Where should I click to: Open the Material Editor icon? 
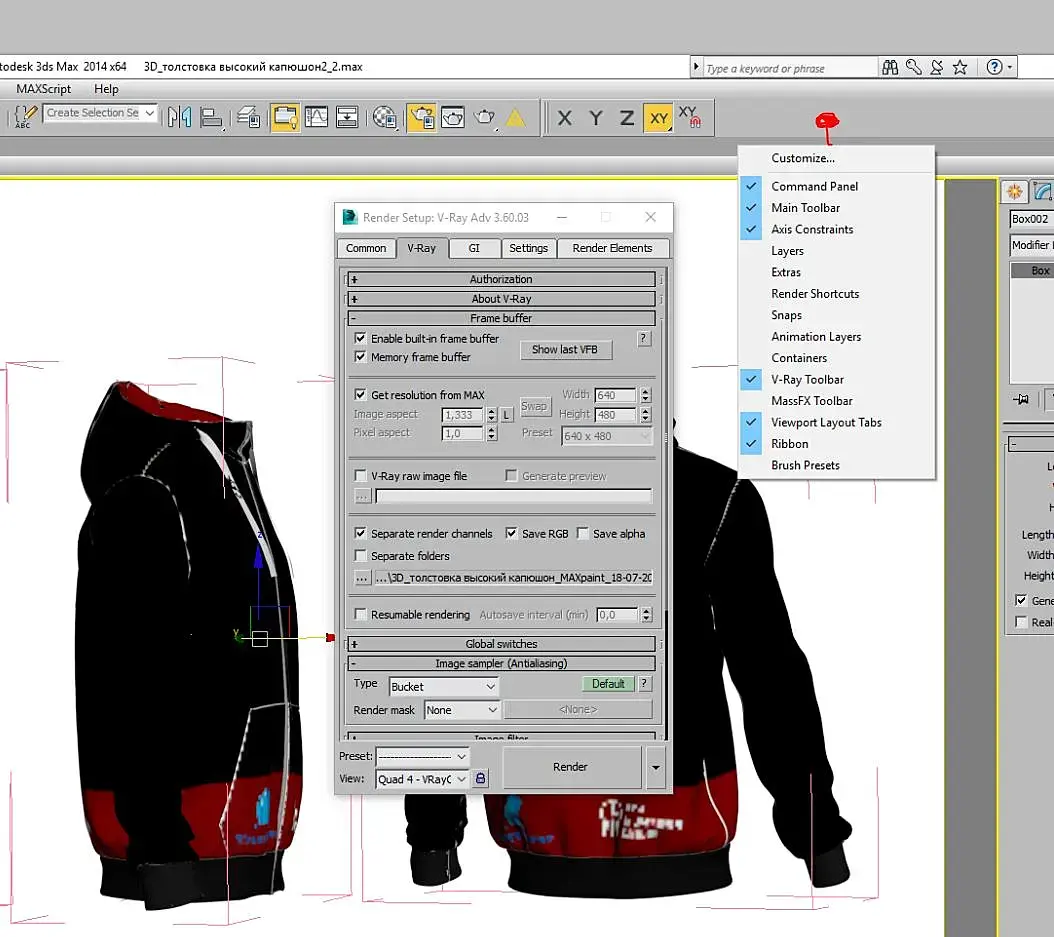point(384,117)
